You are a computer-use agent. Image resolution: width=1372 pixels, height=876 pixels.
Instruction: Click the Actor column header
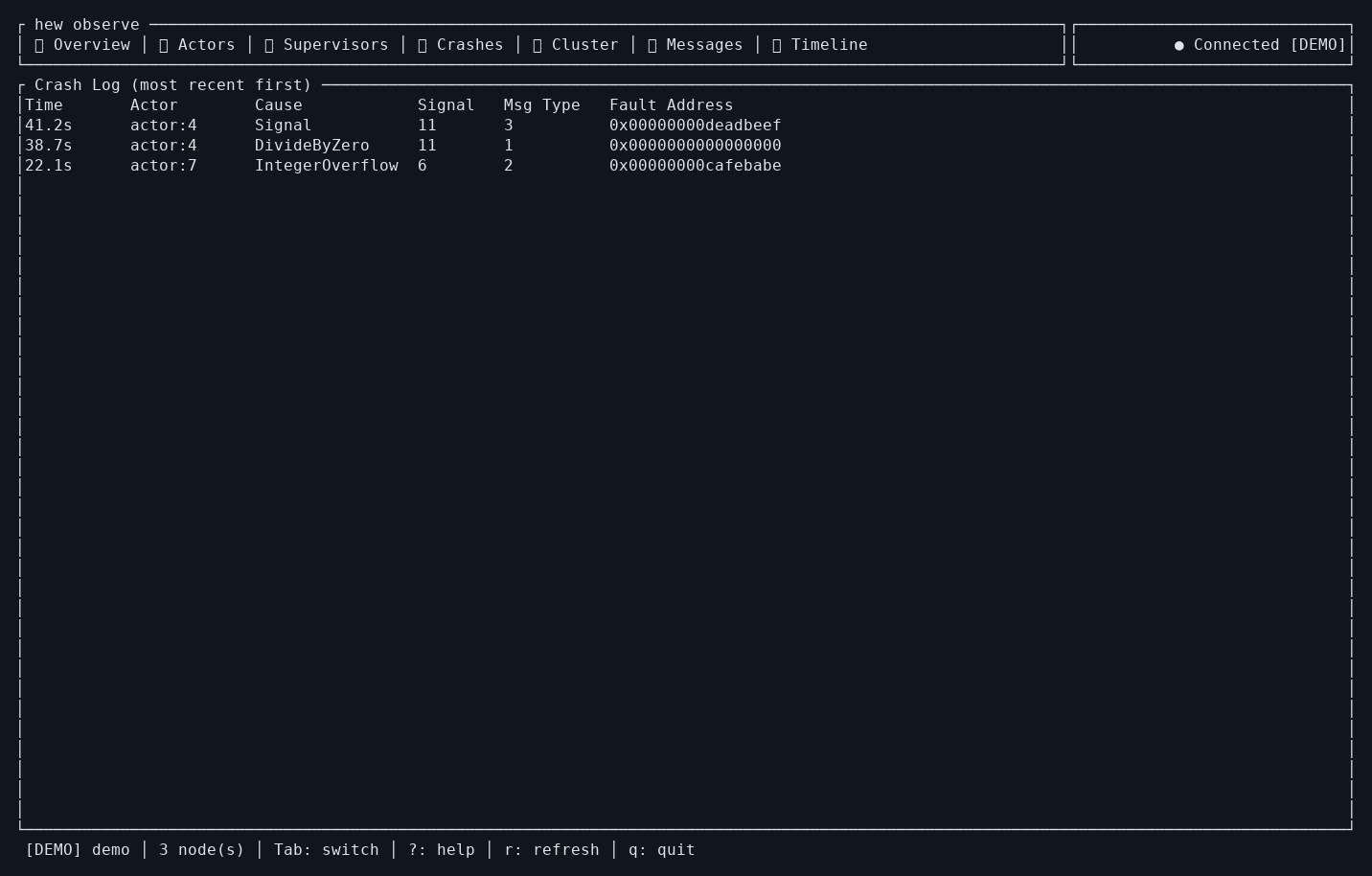[x=154, y=105]
